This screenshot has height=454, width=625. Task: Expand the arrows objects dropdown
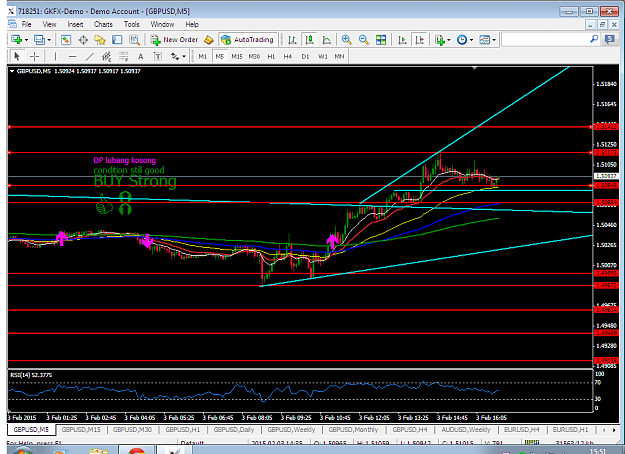[x=183, y=57]
